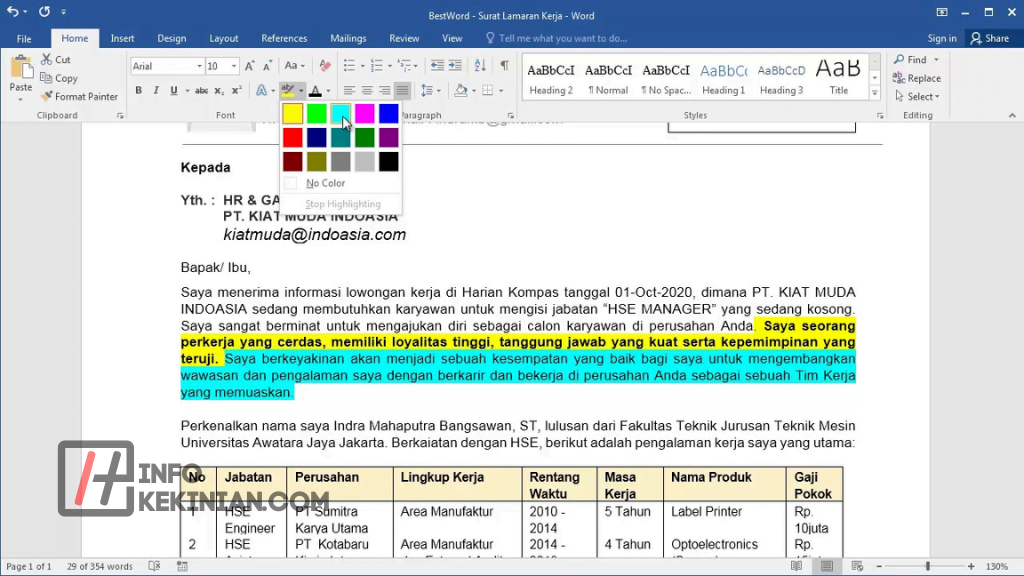Open the File tab

point(24,39)
